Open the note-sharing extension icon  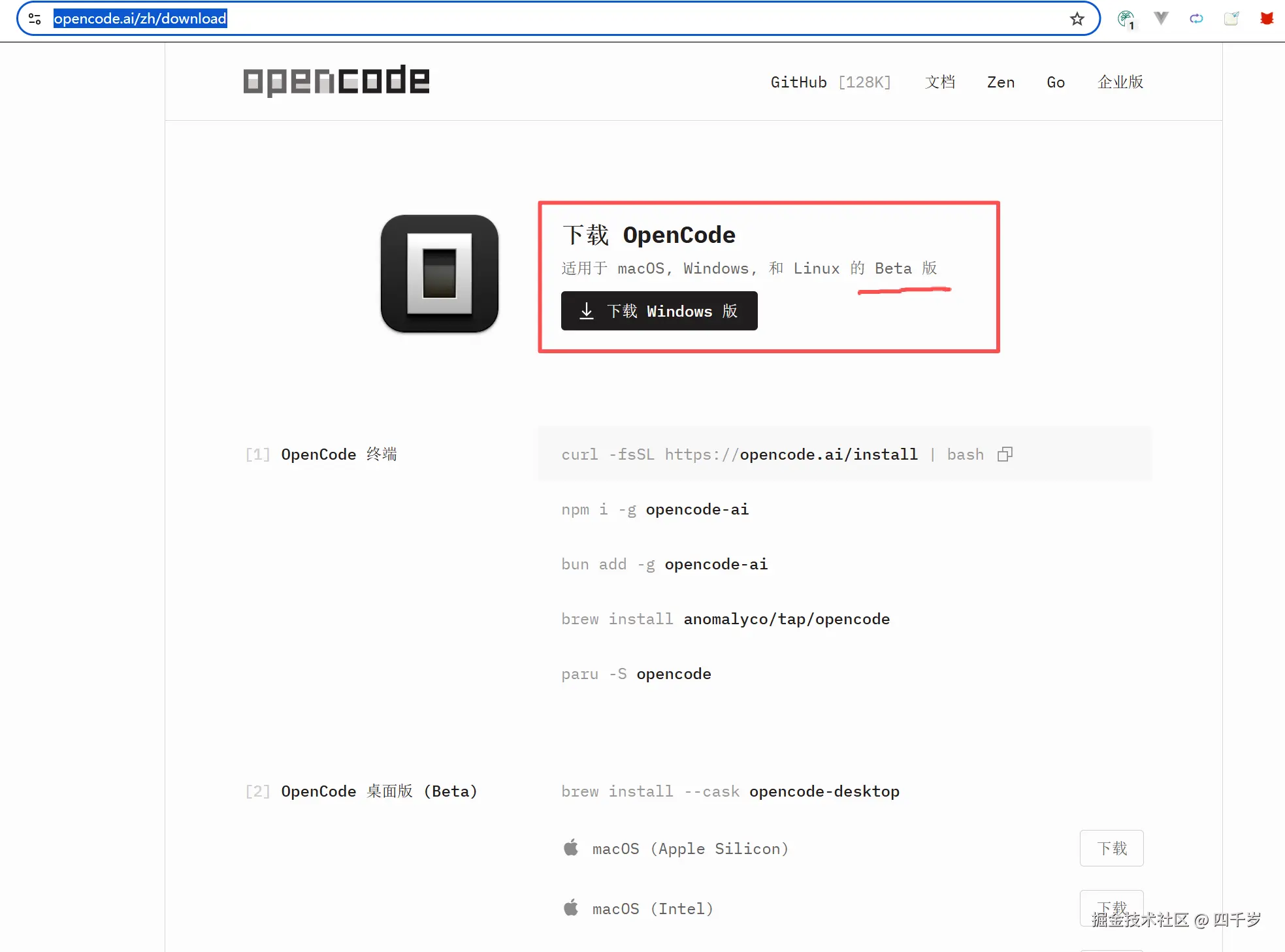point(1232,18)
